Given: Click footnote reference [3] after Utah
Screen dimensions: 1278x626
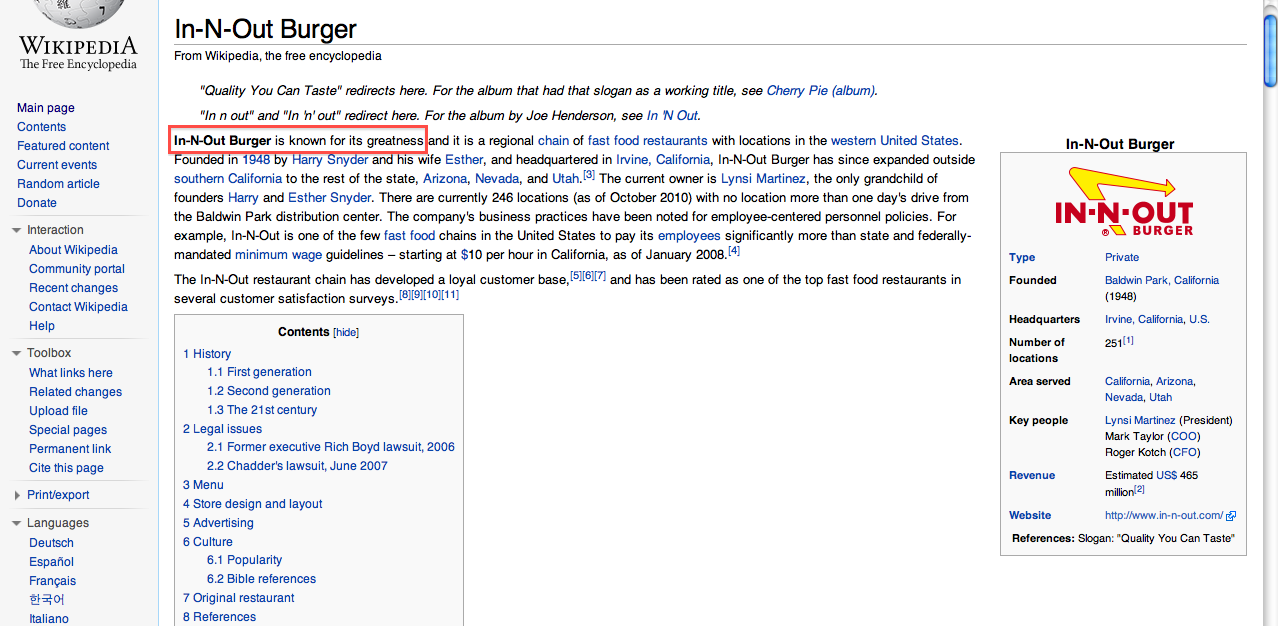Looking at the screenshot, I should click(x=589, y=175).
